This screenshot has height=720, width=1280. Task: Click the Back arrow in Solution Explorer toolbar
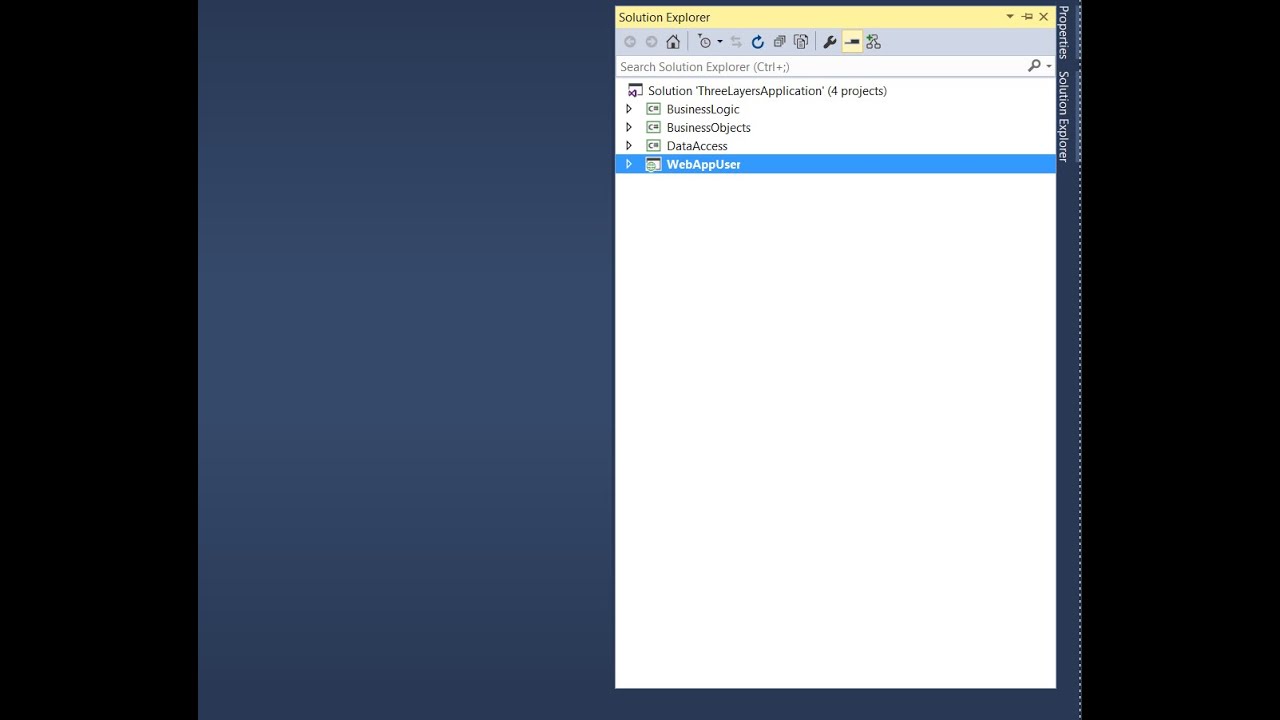pyautogui.click(x=630, y=42)
